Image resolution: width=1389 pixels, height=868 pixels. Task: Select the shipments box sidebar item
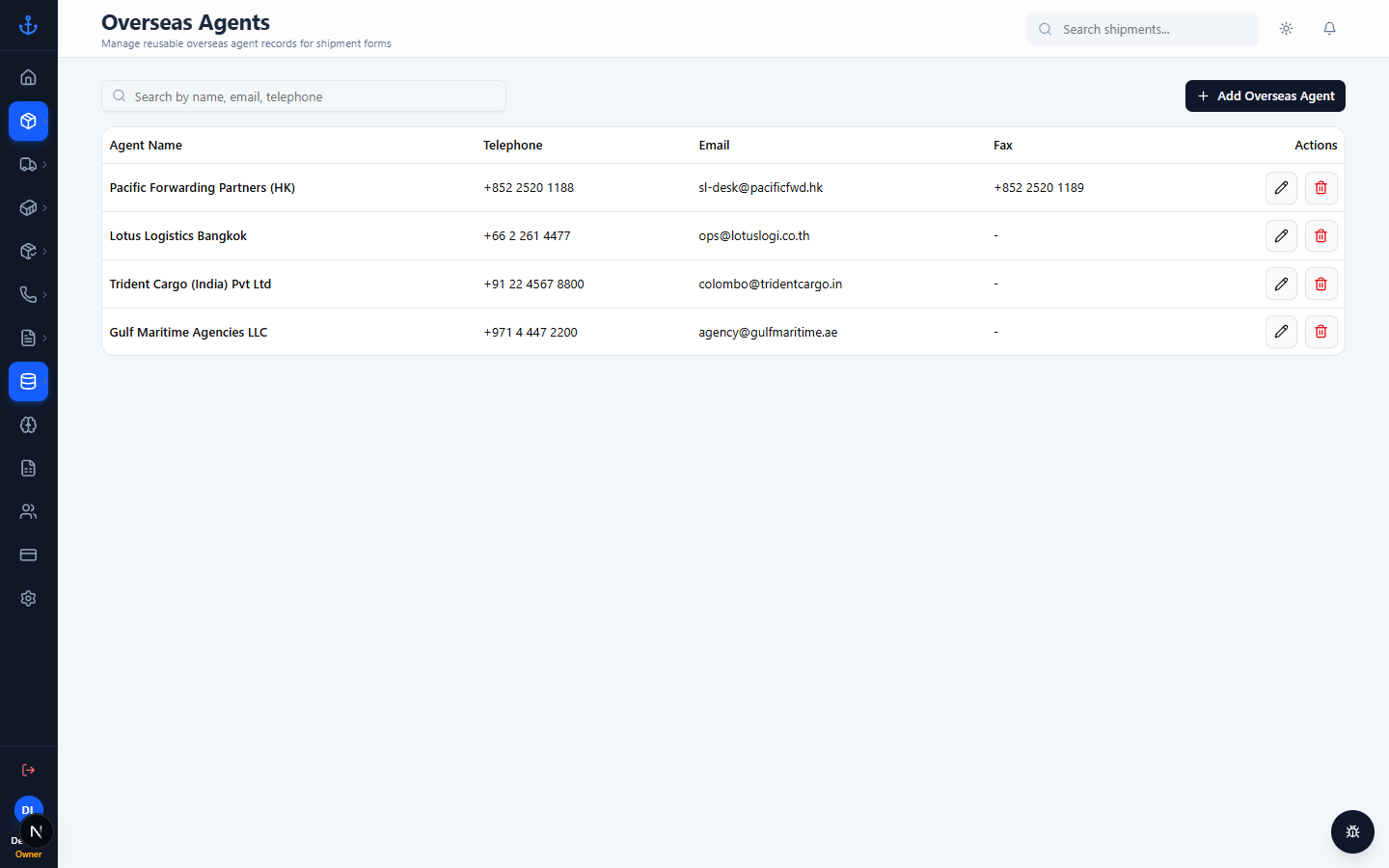(29, 122)
